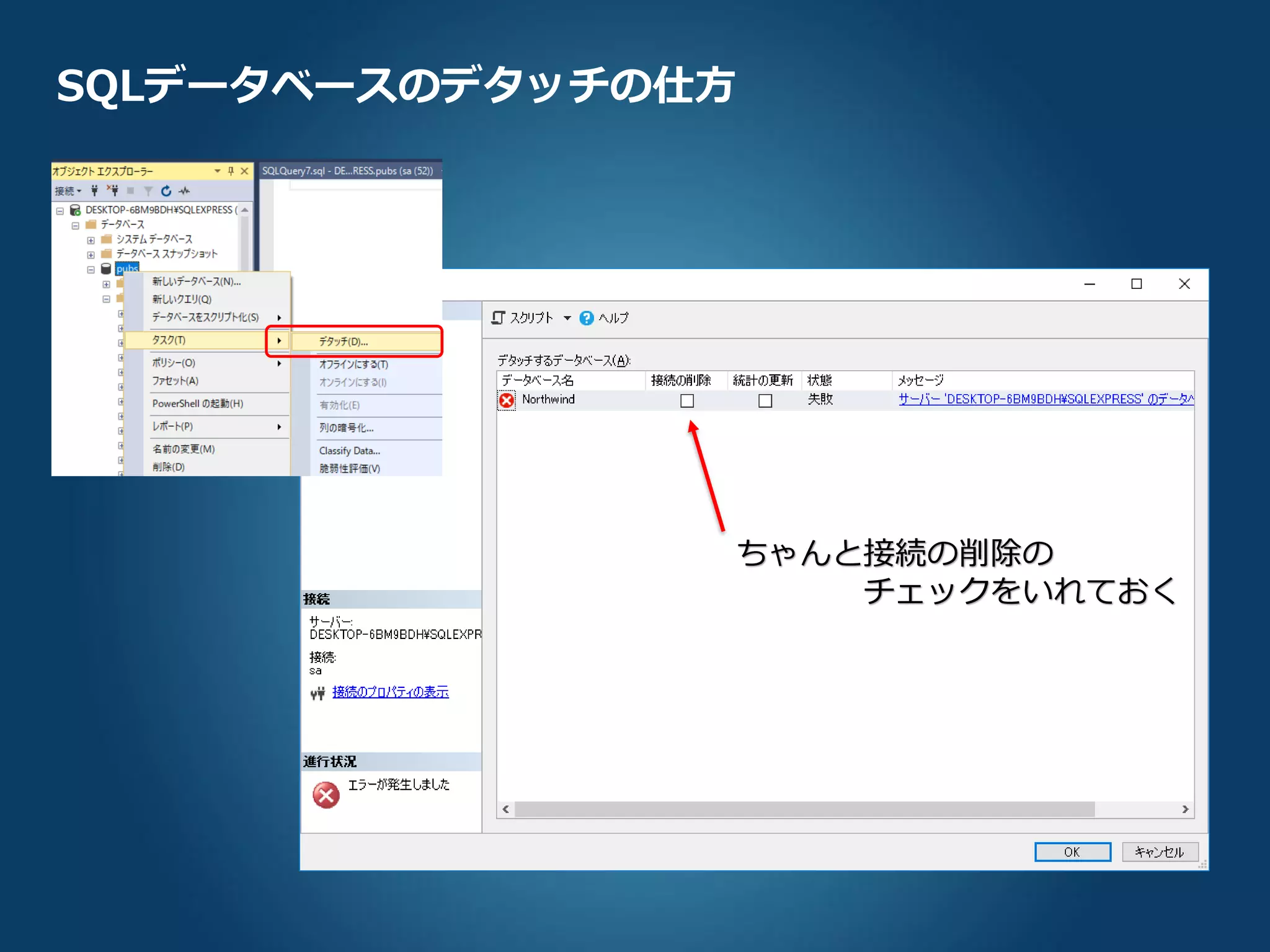Switch to the SQLQuery7.sql tab
The image size is (1270, 952).
point(348,170)
